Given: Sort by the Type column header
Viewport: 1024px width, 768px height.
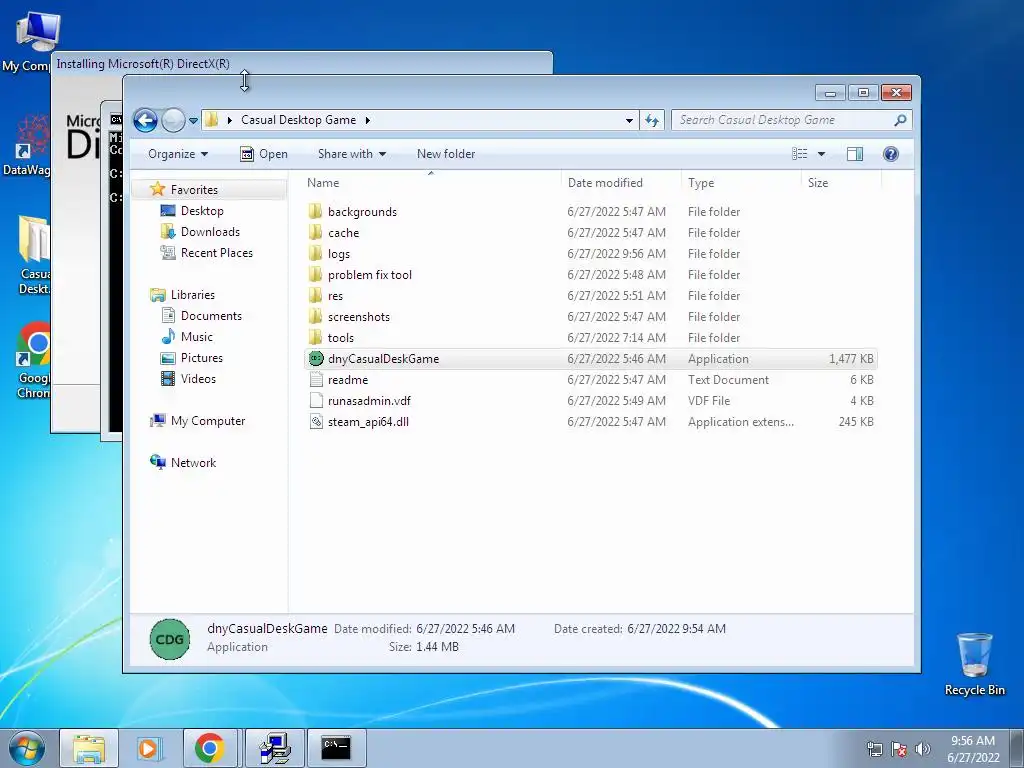Looking at the screenshot, I should coord(741,183).
